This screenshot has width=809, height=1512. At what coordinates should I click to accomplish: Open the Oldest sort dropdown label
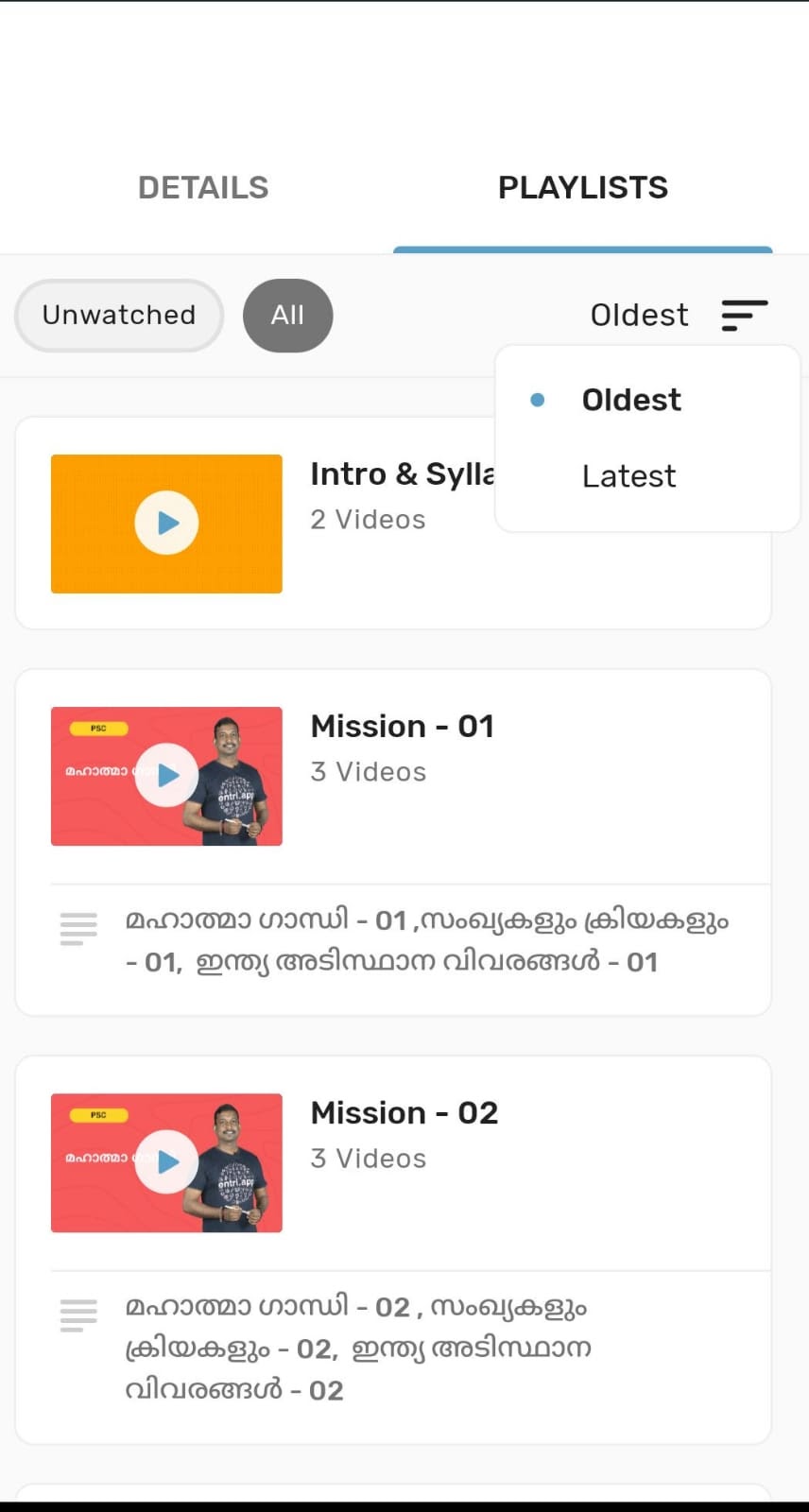639,315
